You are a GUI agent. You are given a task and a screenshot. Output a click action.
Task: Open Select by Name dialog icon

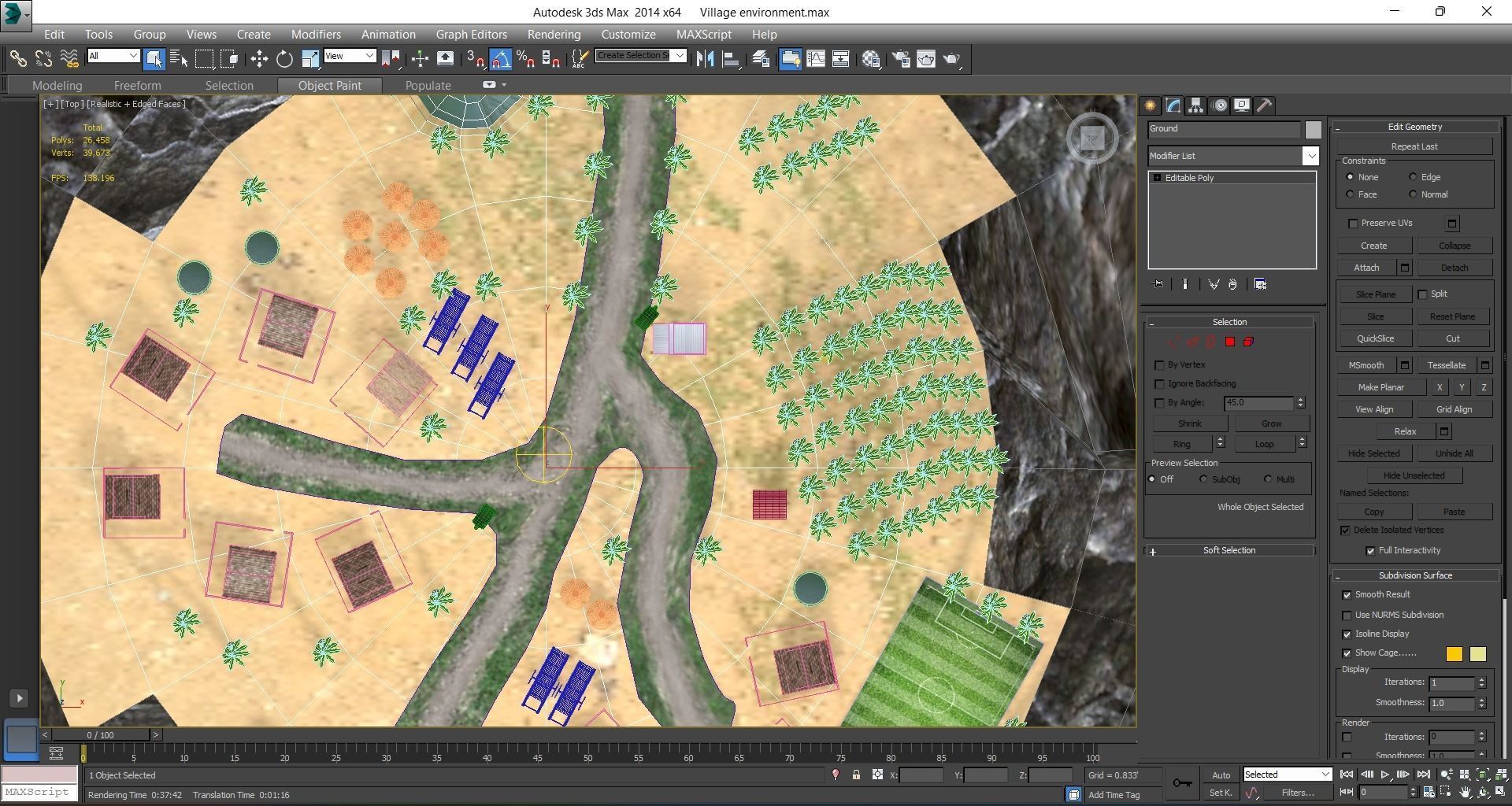tap(179, 58)
